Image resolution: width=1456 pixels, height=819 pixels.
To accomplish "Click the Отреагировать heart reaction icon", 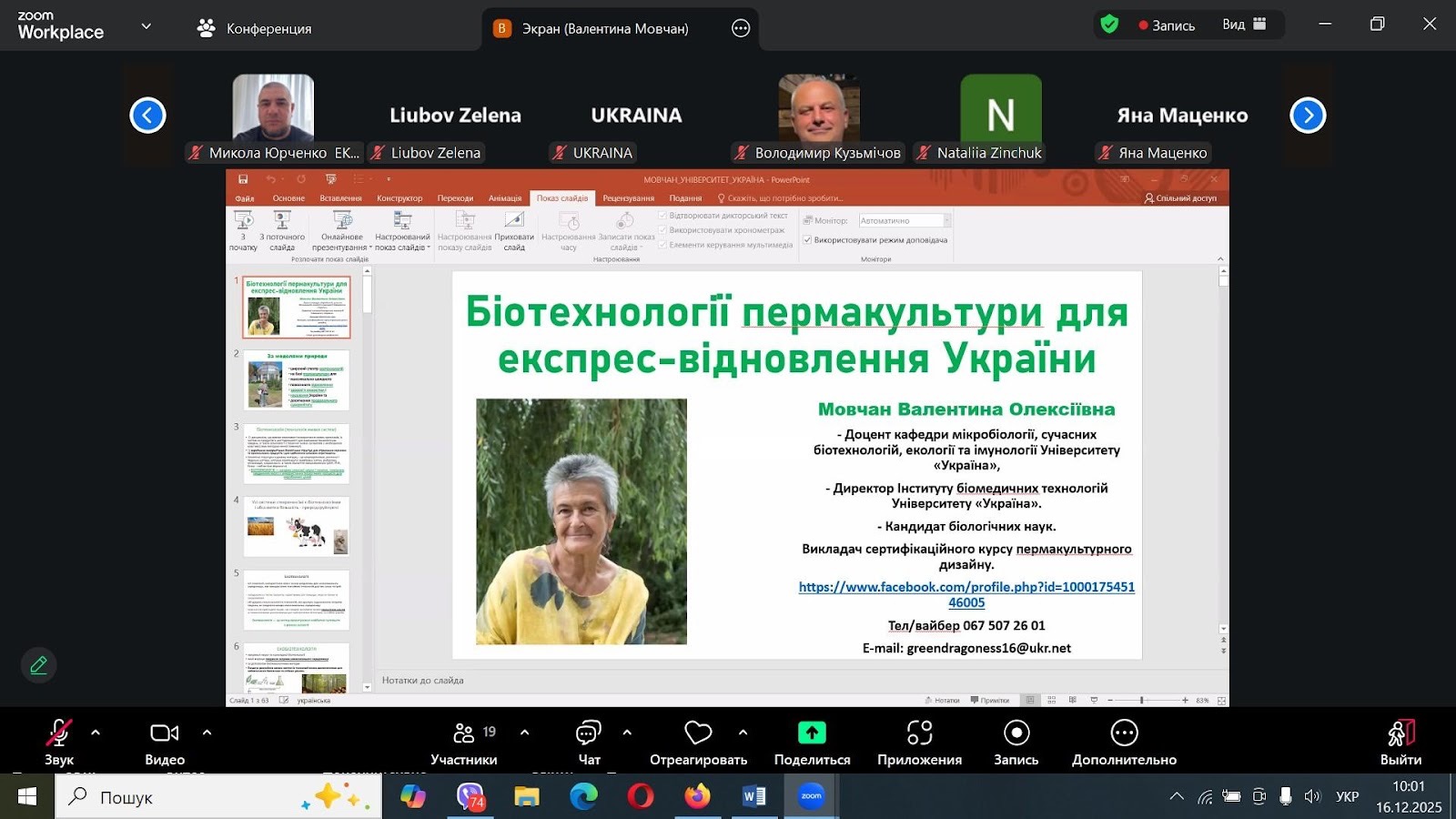I will [698, 733].
